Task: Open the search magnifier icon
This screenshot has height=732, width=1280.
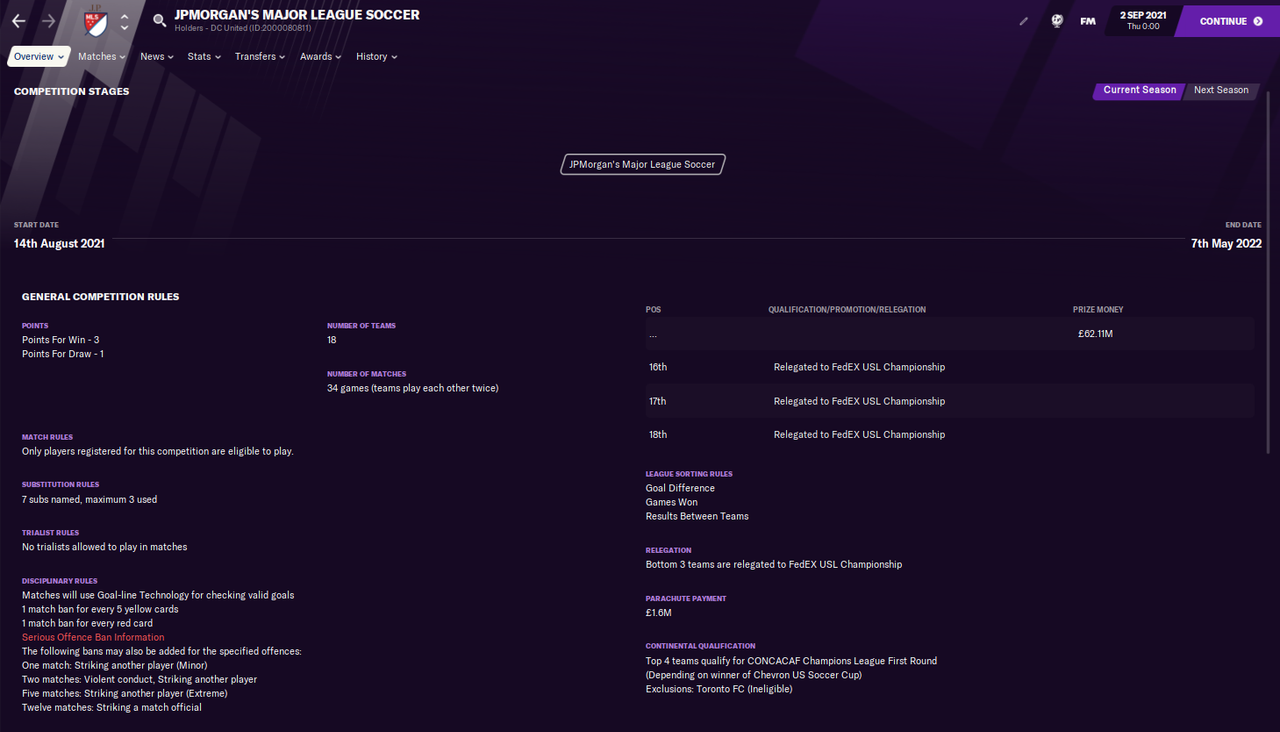Action: point(159,20)
